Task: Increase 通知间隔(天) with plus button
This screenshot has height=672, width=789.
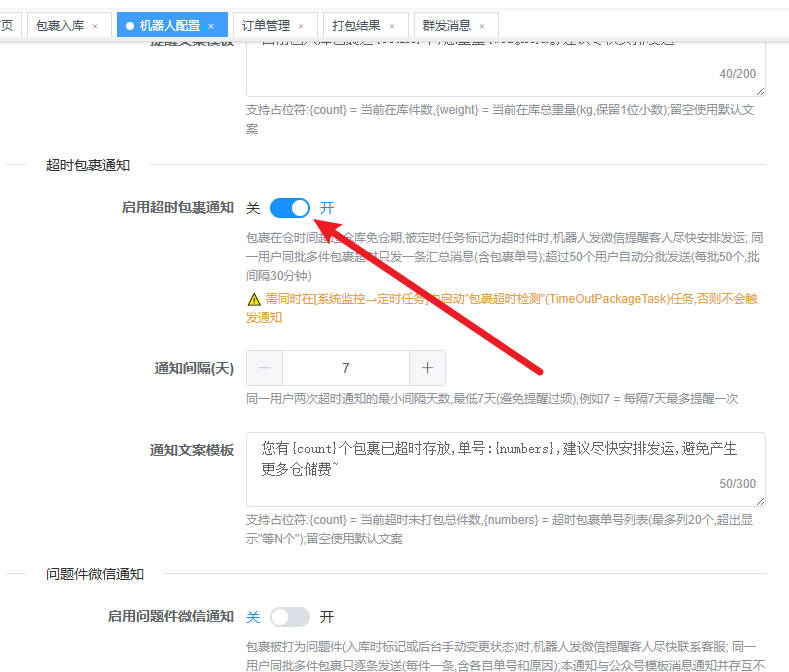Action: click(427, 368)
